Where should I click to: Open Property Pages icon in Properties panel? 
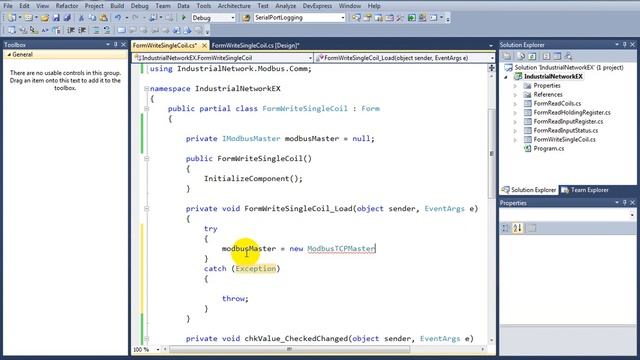click(x=531, y=228)
